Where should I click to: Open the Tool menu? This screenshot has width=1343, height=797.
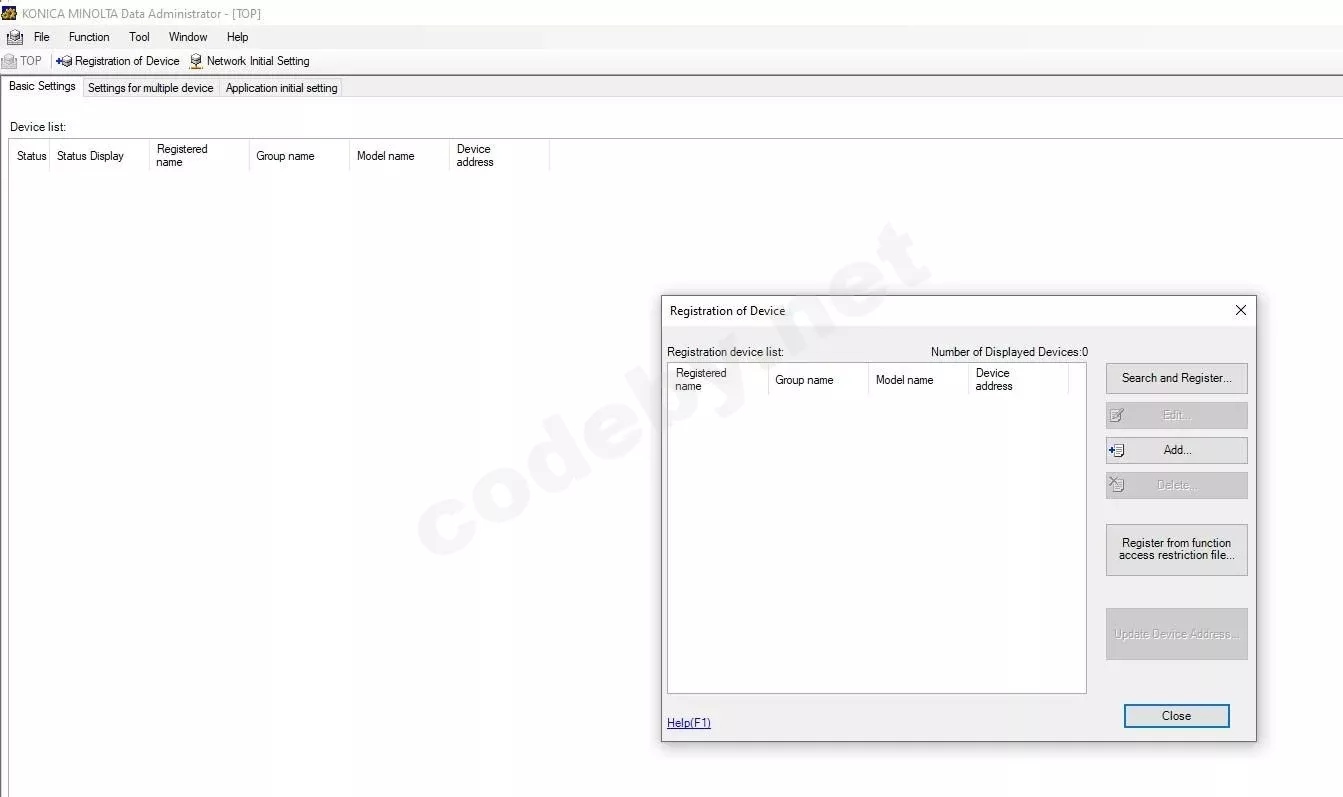[139, 37]
